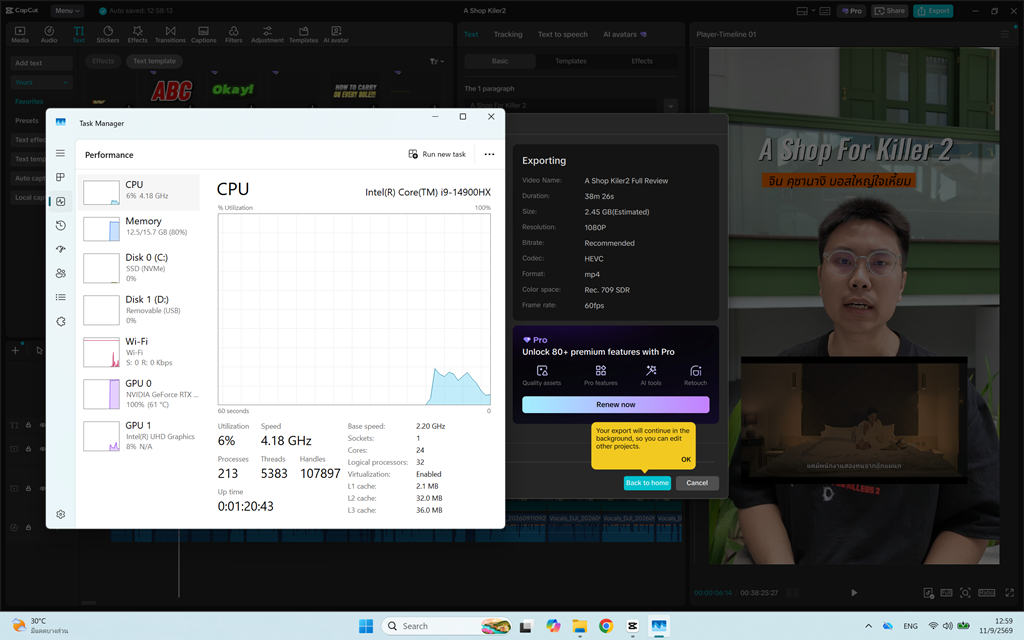This screenshot has width=1024, height=640.
Task: Click Export button in CapCut title bar
Action: pyautogui.click(x=933, y=10)
